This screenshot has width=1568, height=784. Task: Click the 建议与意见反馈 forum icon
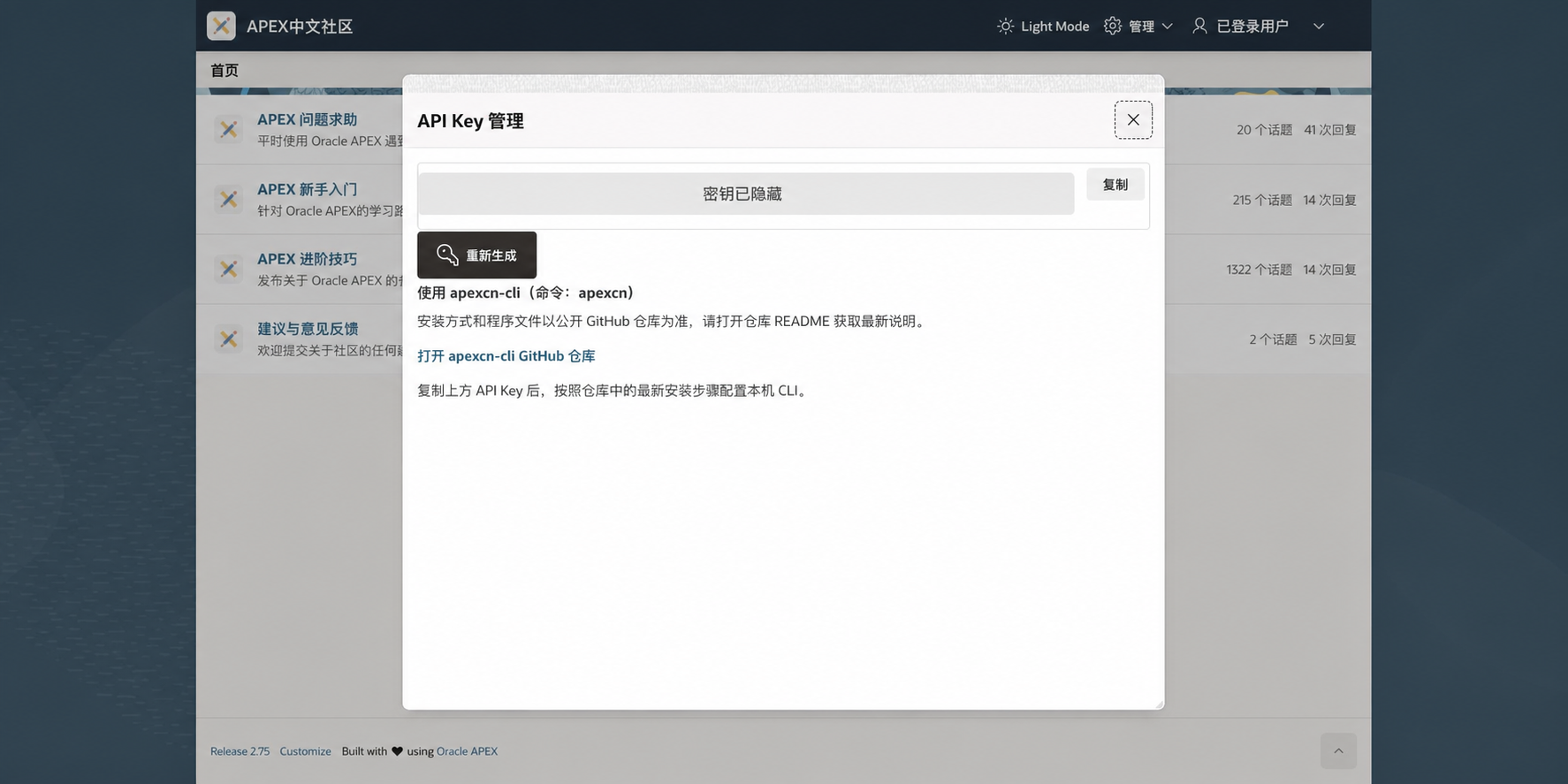[x=229, y=339]
